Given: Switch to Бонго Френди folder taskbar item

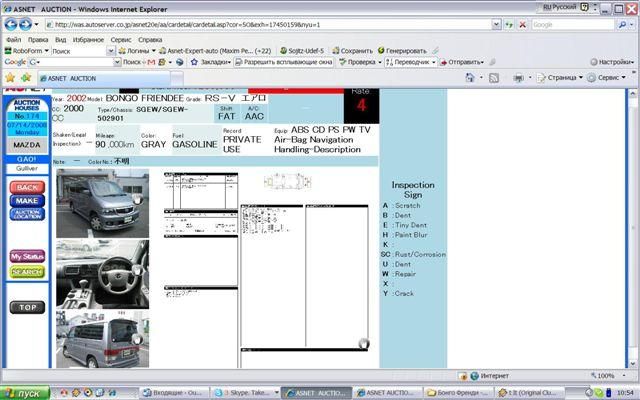Looking at the screenshot, I should (459, 393).
